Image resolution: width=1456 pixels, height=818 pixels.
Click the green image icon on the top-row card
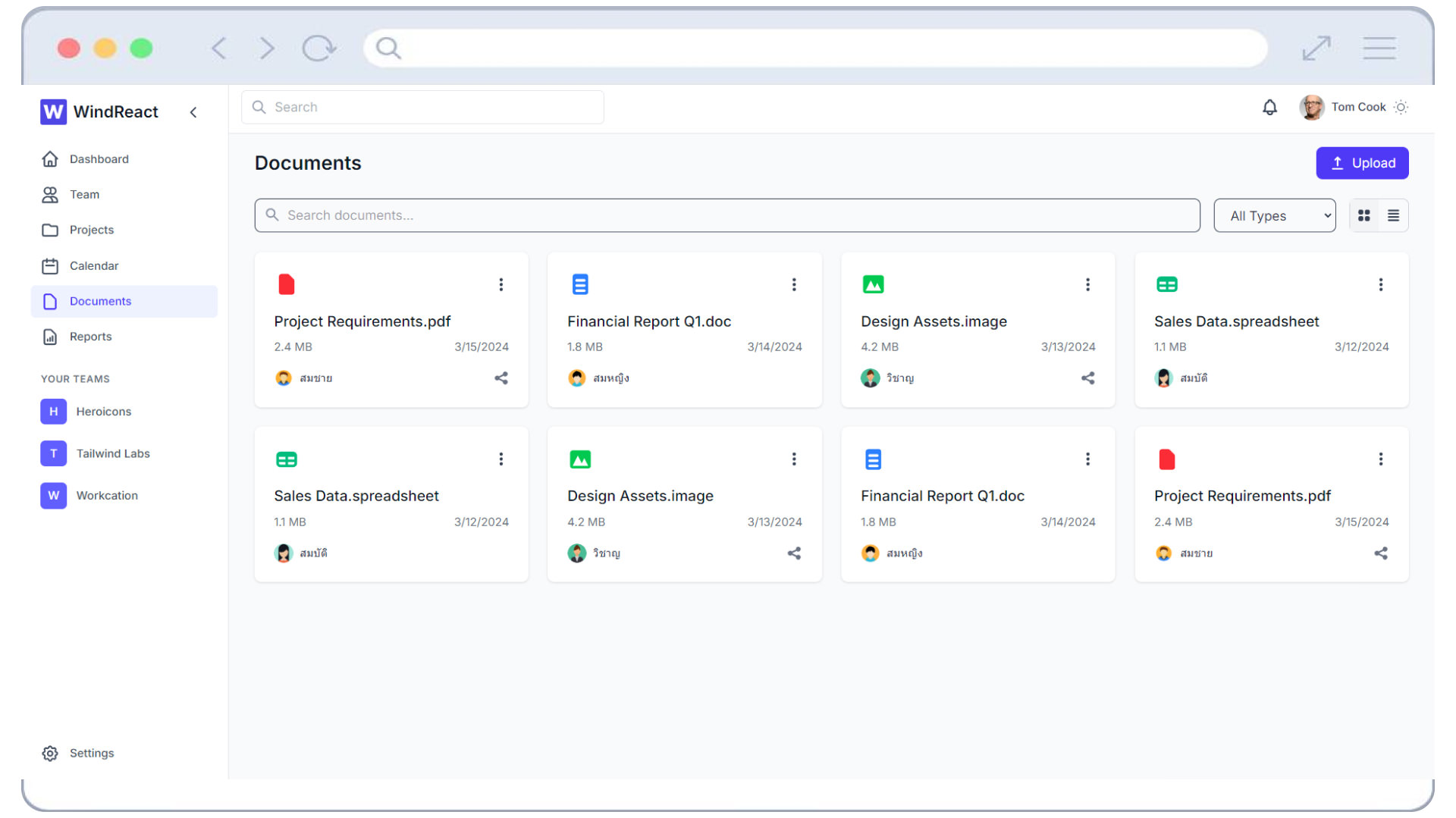point(873,284)
